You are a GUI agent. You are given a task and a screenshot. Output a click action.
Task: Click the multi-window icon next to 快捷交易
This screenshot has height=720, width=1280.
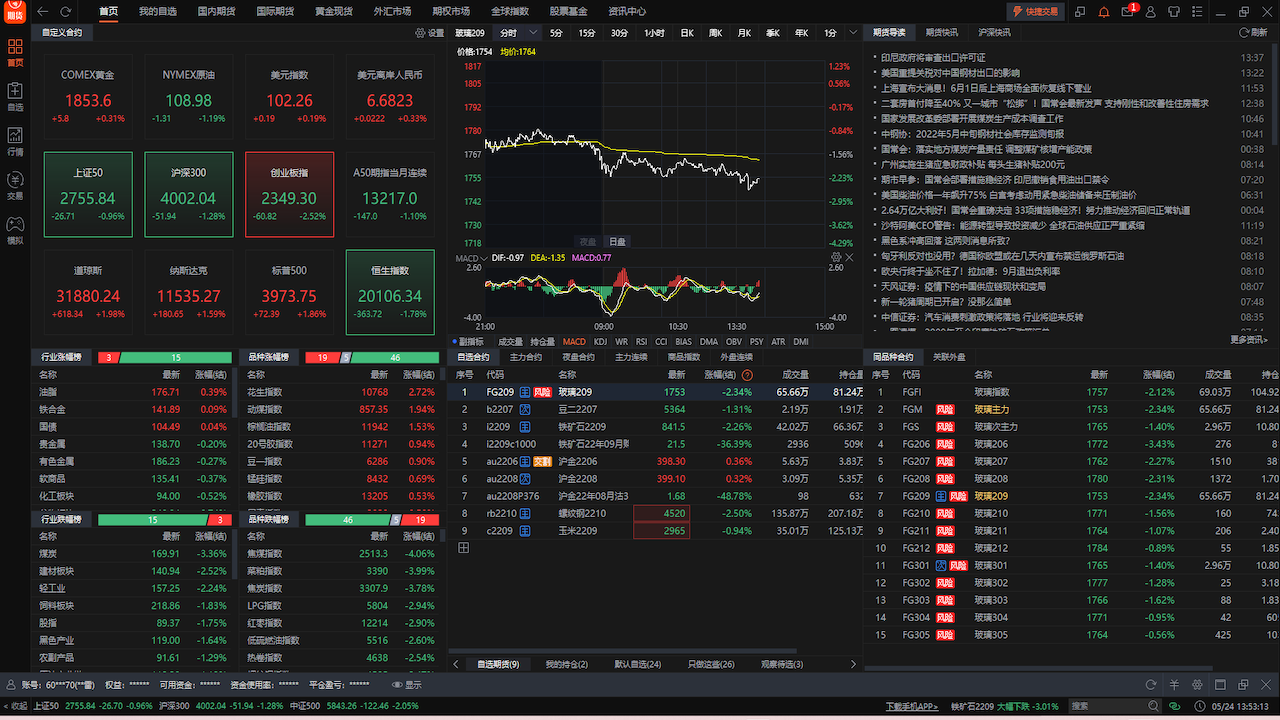[1080, 11]
